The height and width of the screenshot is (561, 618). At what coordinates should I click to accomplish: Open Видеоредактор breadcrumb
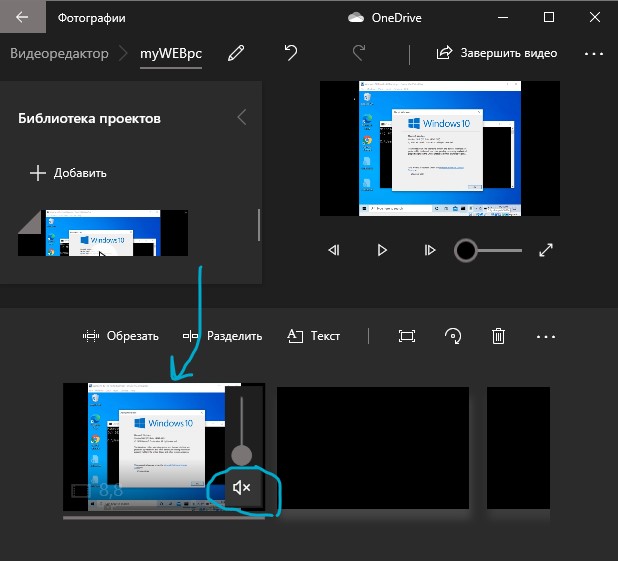[x=59, y=53]
